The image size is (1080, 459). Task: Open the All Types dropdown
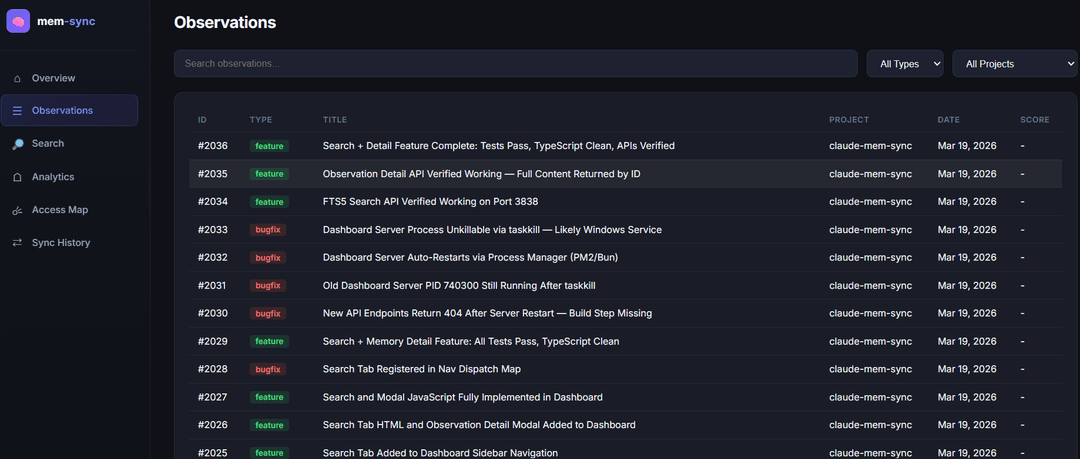tap(905, 63)
